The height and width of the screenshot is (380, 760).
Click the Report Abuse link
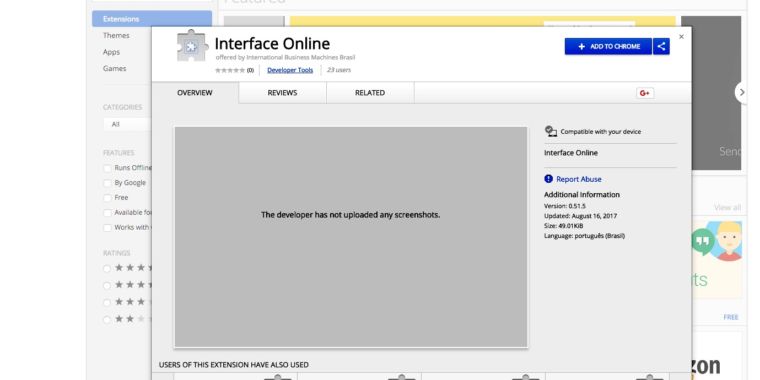[x=579, y=179]
